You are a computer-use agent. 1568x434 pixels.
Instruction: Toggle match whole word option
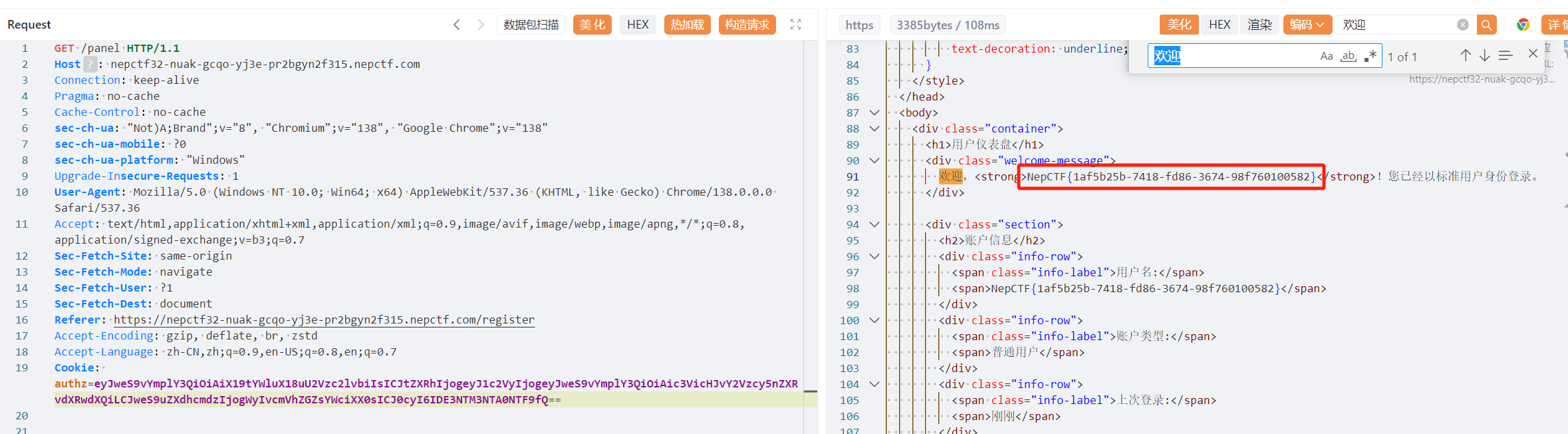1348,57
